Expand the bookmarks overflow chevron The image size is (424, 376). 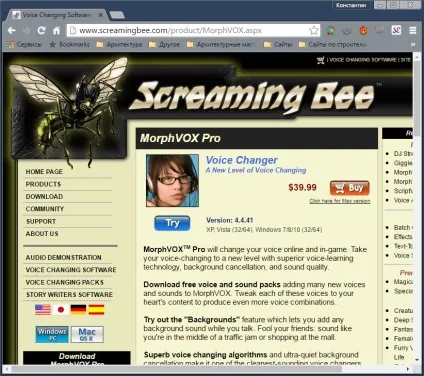click(413, 44)
